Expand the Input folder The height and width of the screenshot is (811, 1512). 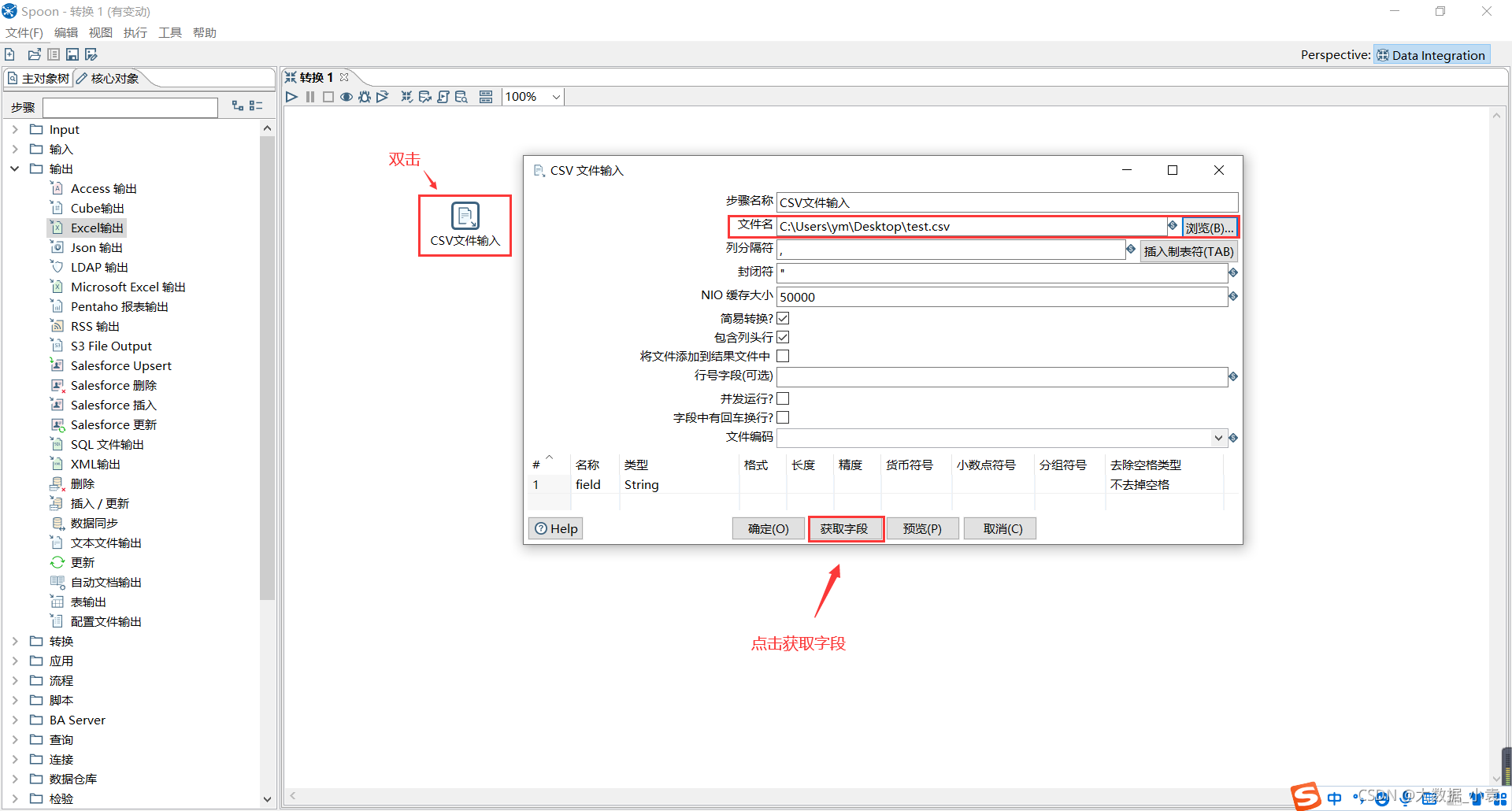15,129
